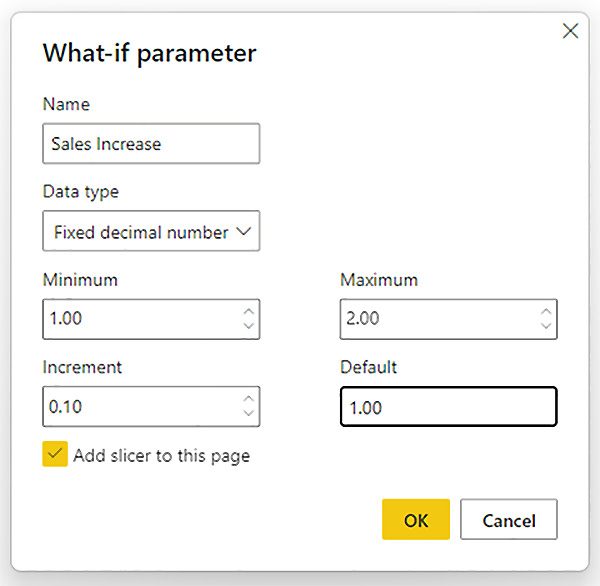Click the Name field containing Sales Increase

[x=151, y=144]
